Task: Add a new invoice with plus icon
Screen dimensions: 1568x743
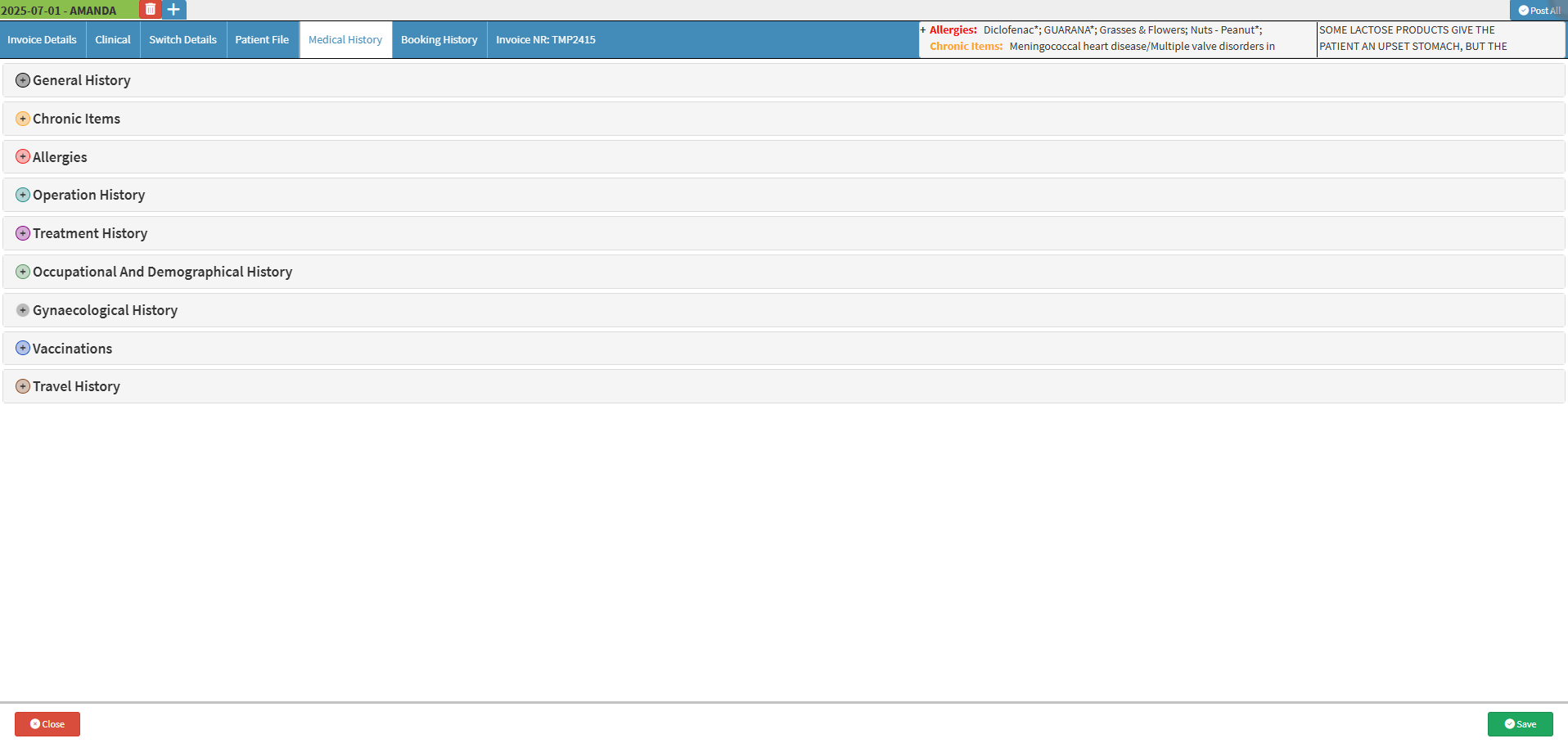Action: [173, 10]
